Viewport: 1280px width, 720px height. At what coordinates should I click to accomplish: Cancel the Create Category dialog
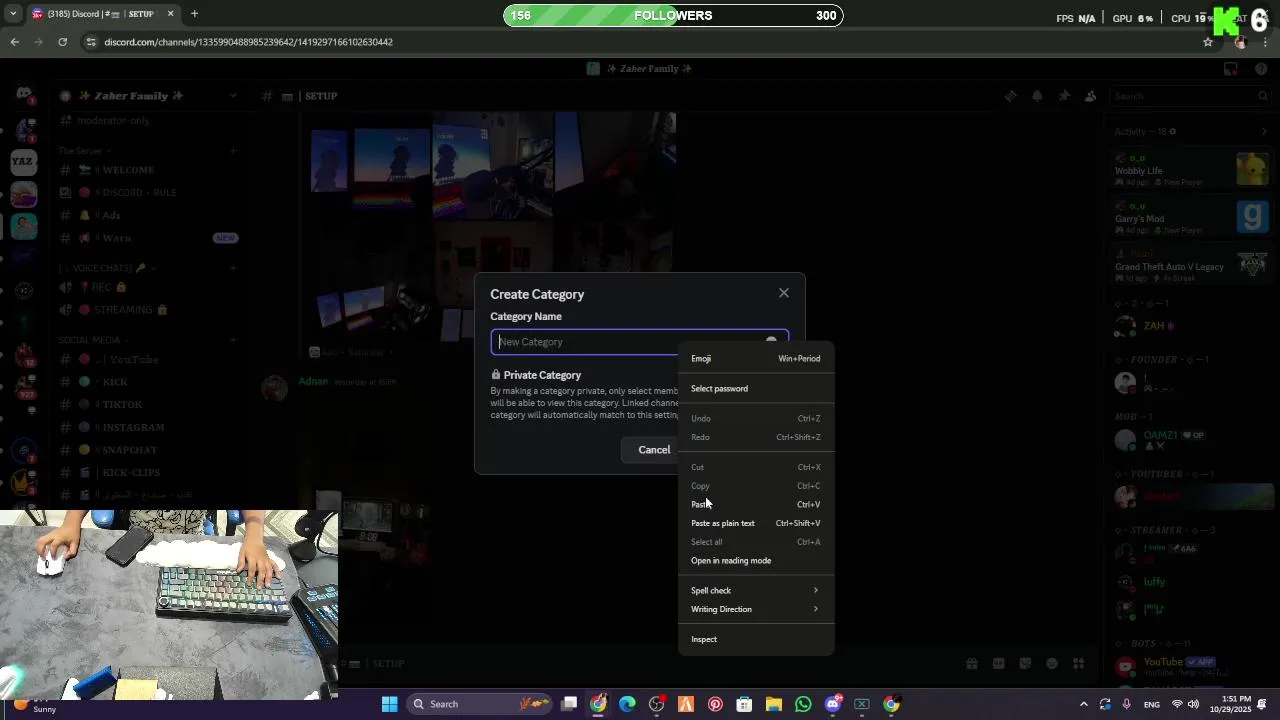click(x=654, y=450)
